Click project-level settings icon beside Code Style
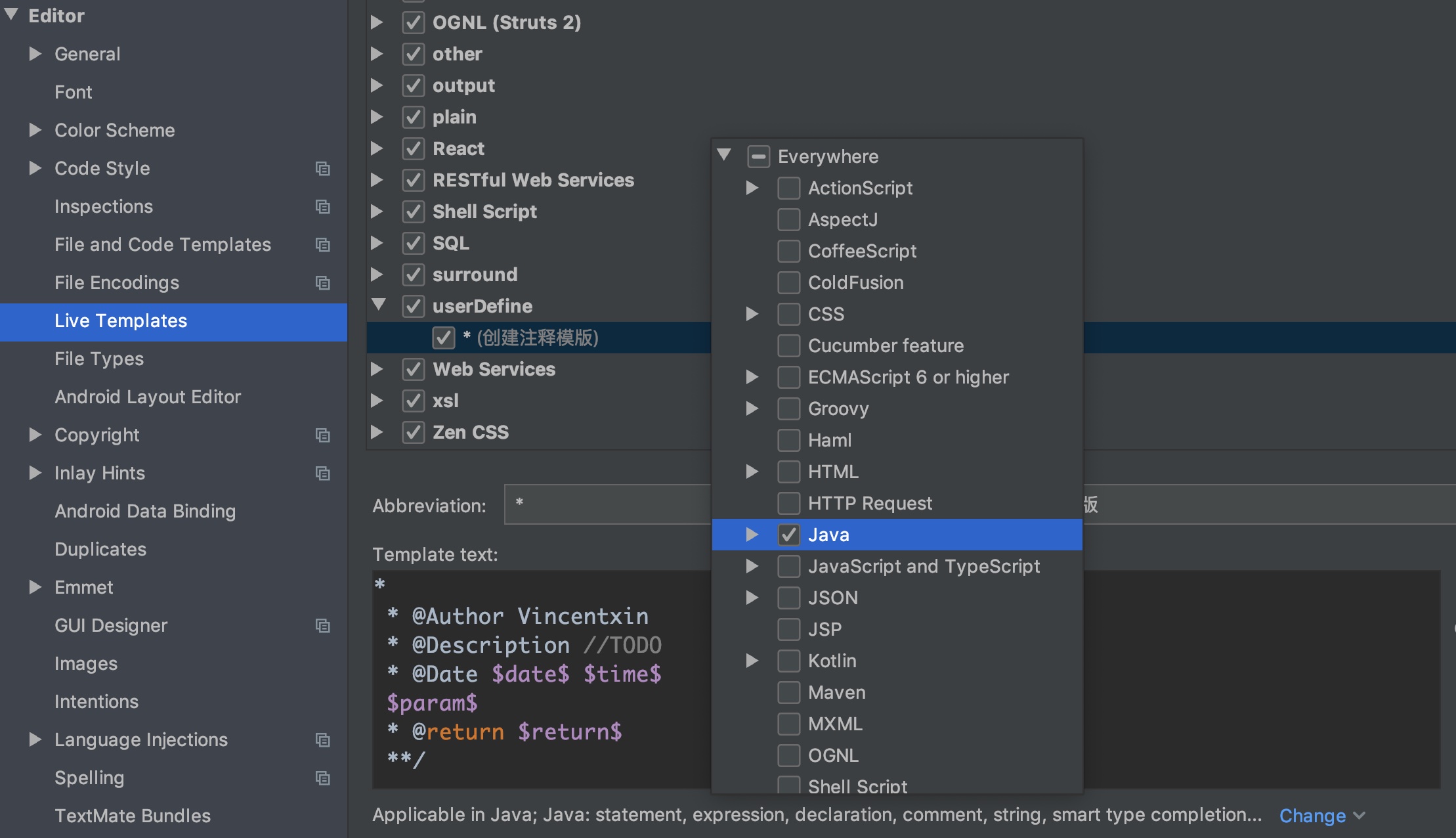This screenshot has width=1456, height=838. click(x=322, y=169)
